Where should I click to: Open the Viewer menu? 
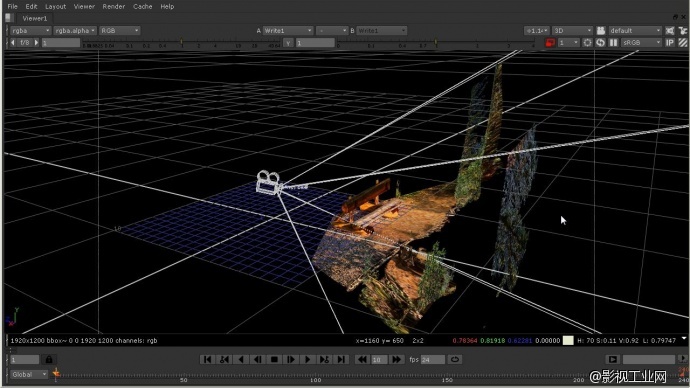(x=84, y=7)
